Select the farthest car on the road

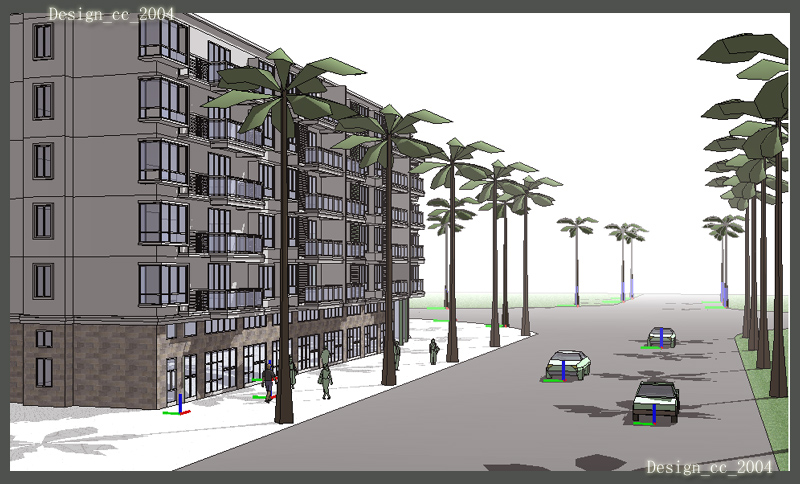coord(662,338)
